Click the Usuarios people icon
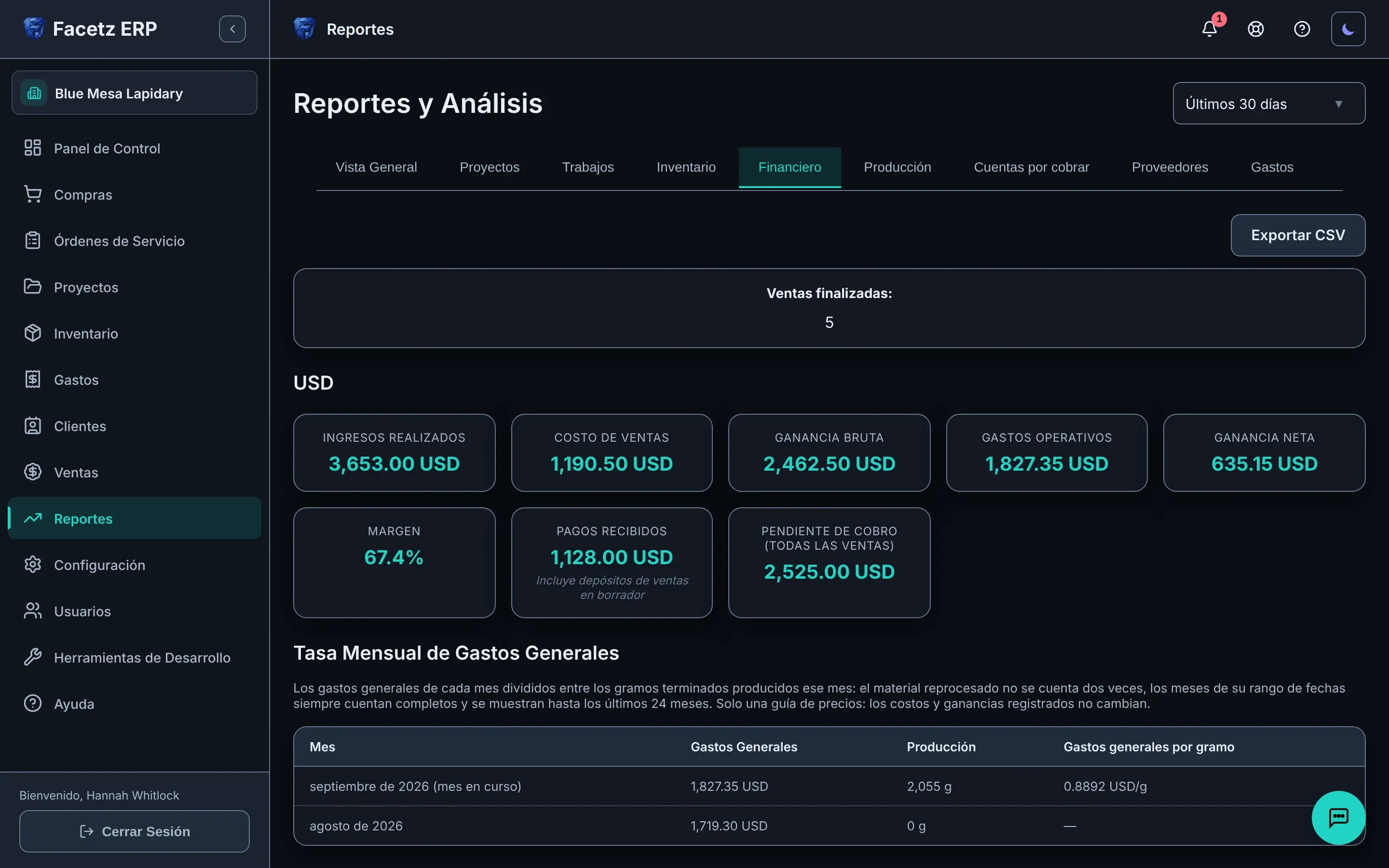Image resolution: width=1389 pixels, height=868 pixels. point(33,611)
